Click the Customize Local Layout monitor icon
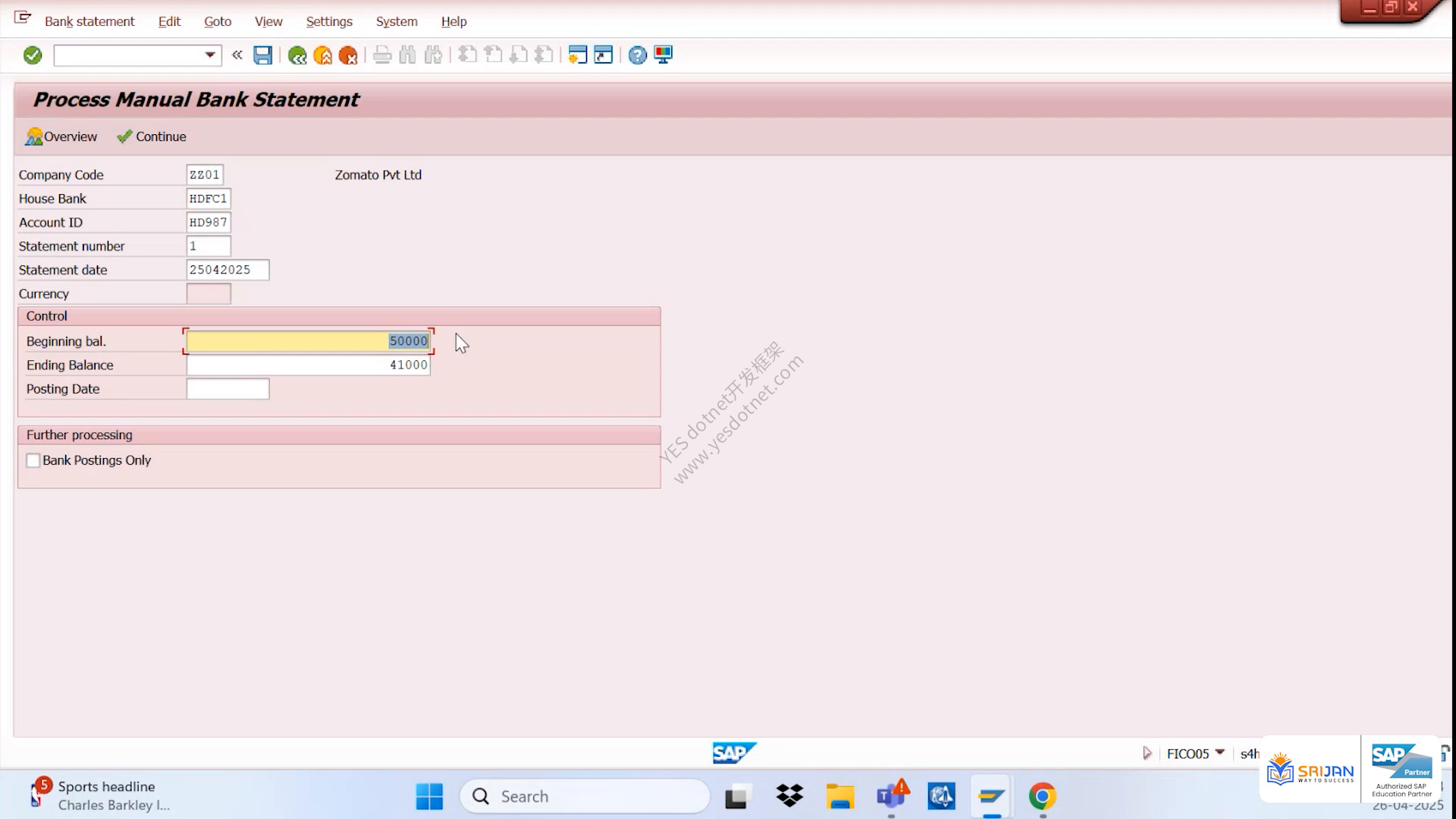Image resolution: width=1456 pixels, height=819 pixels. 664,55
